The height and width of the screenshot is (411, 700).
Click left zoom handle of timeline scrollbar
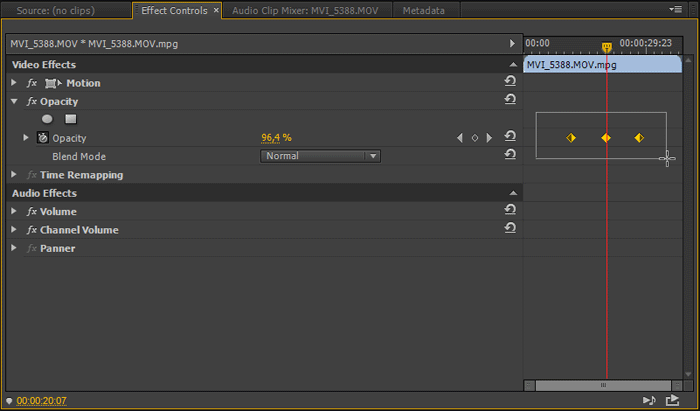[529, 385]
